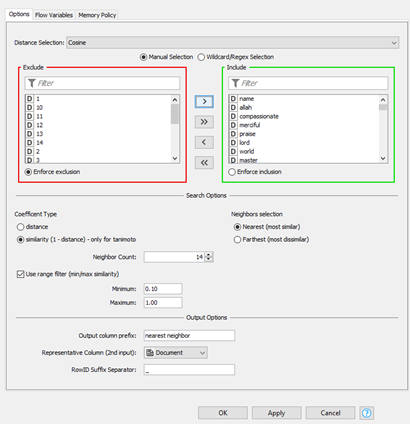
Task: Click the Include Filter text field
Action: coord(308,83)
